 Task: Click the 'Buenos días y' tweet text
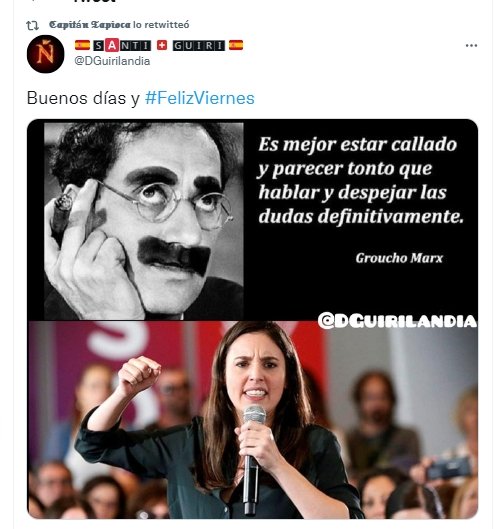coord(83,99)
